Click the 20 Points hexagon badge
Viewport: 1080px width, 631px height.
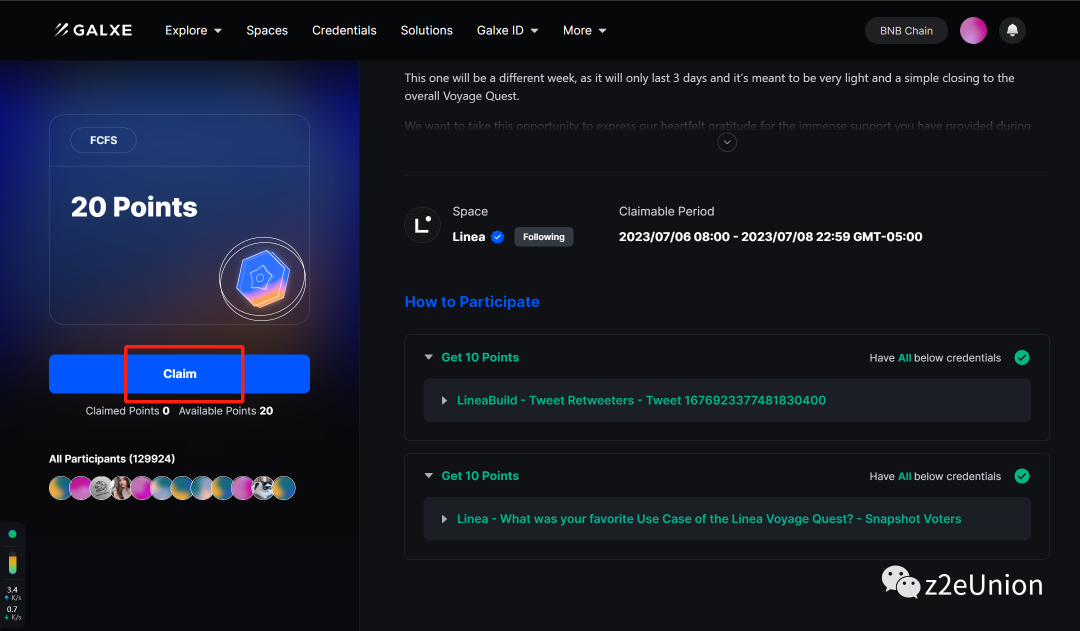[262, 279]
